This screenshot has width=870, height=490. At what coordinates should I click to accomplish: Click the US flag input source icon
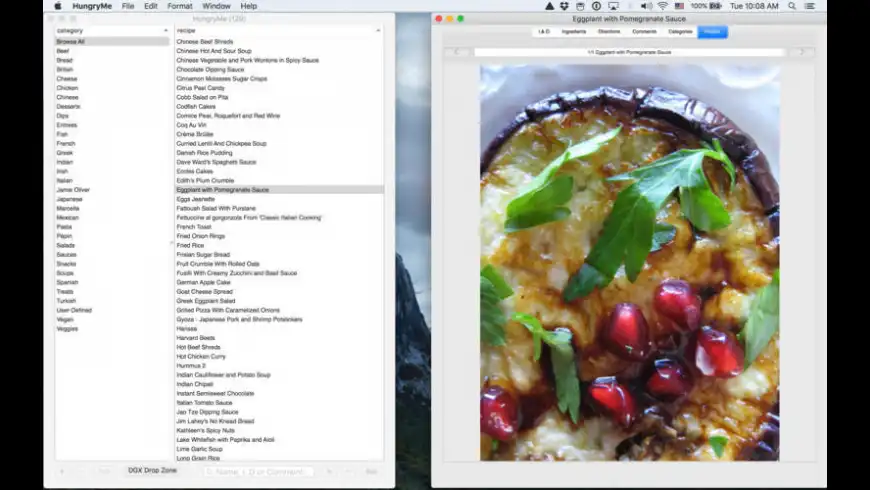pyautogui.click(x=679, y=6)
